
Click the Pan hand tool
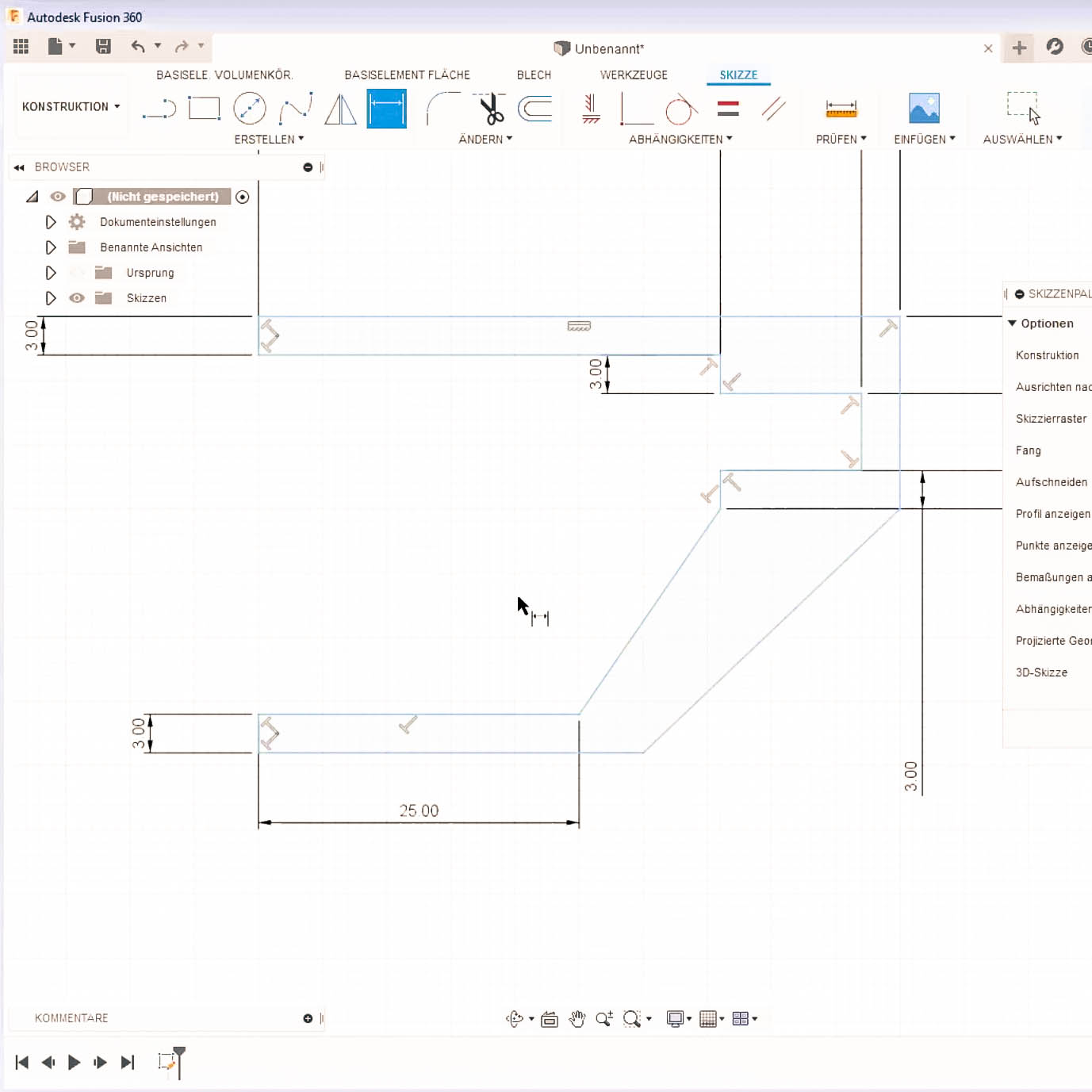577,1019
